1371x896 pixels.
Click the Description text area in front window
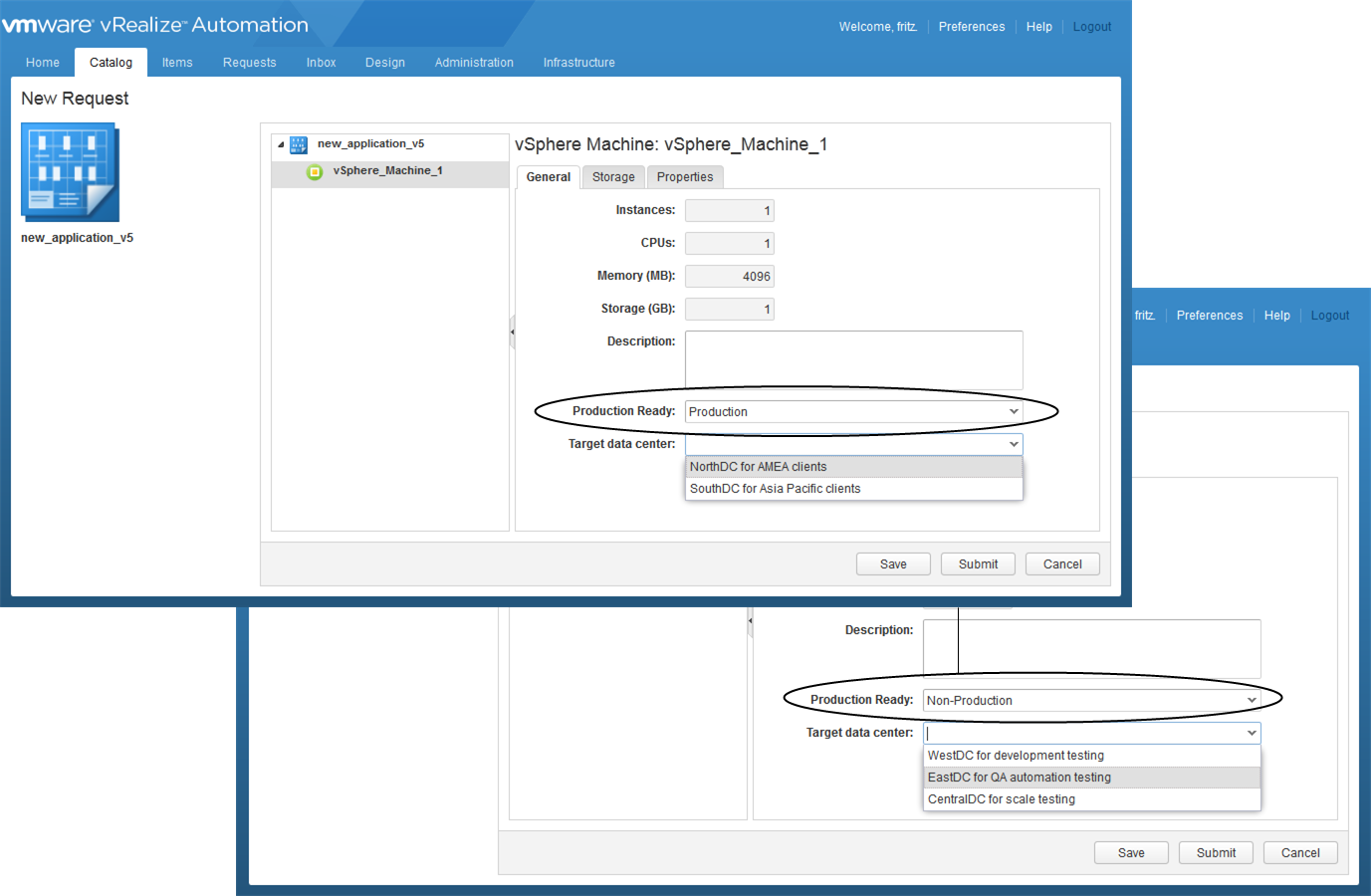[x=854, y=360]
